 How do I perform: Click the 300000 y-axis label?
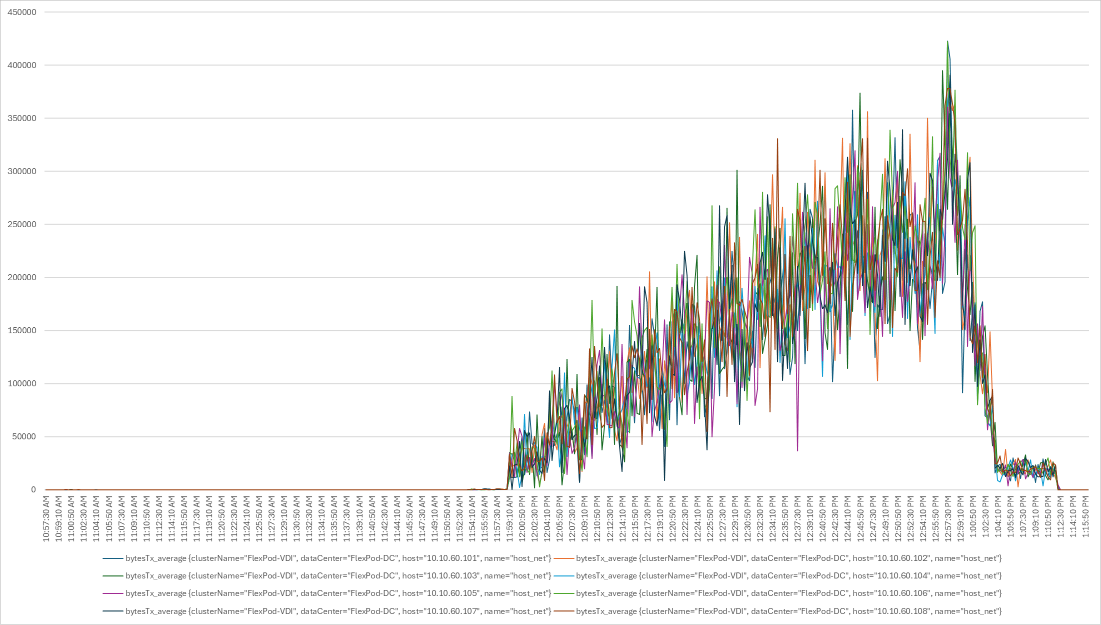pyautogui.click(x=20, y=171)
